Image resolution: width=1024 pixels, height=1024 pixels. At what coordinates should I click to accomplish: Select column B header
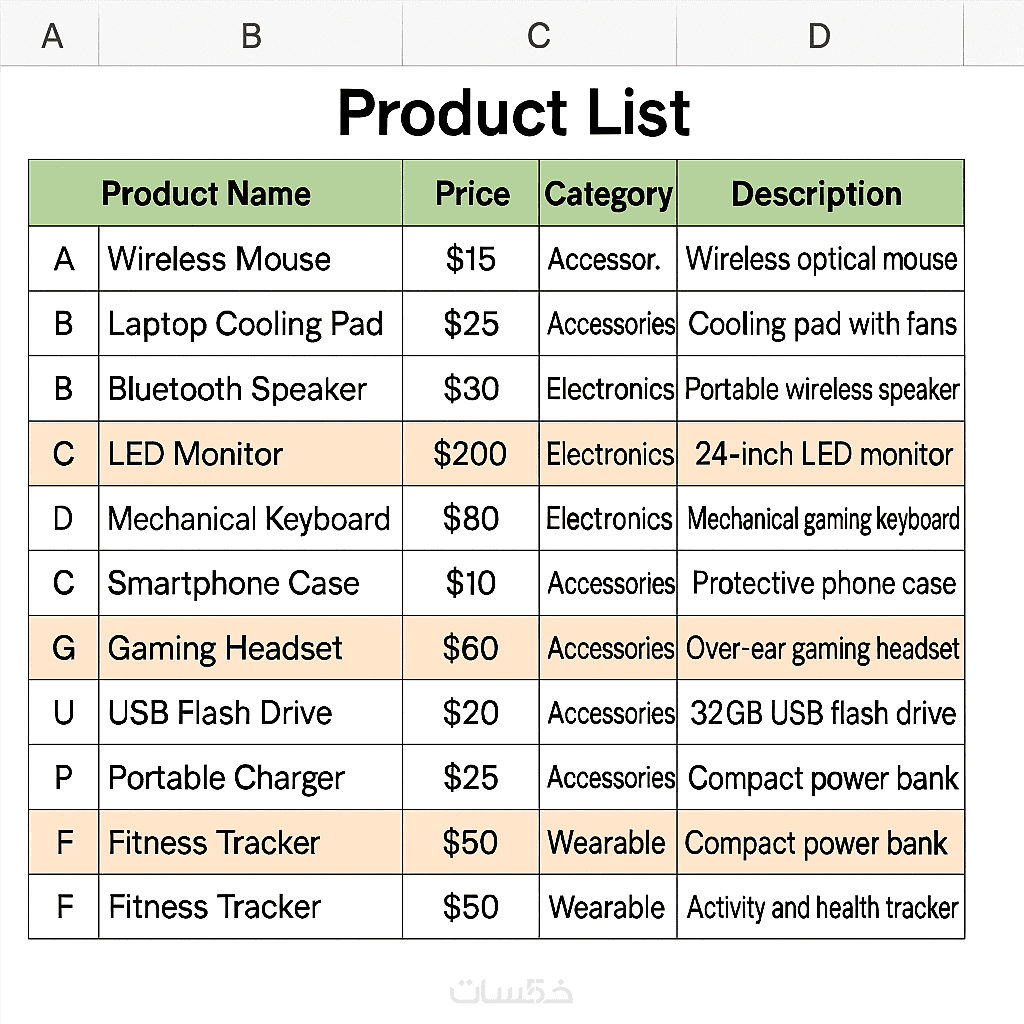click(251, 36)
